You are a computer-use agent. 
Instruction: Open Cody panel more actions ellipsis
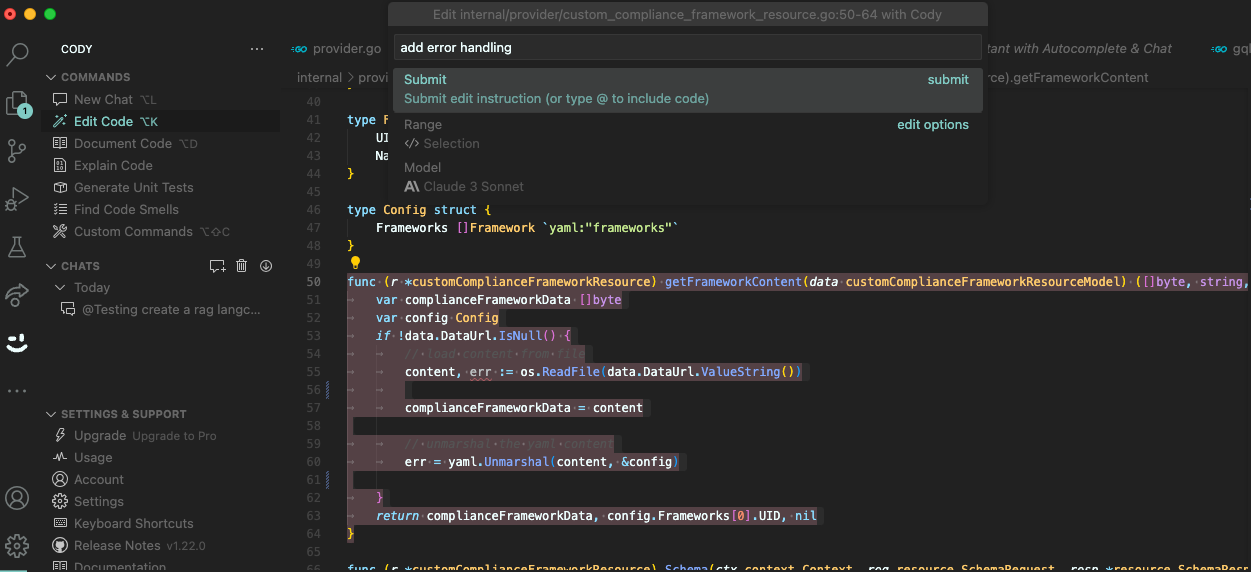click(257, 49)
